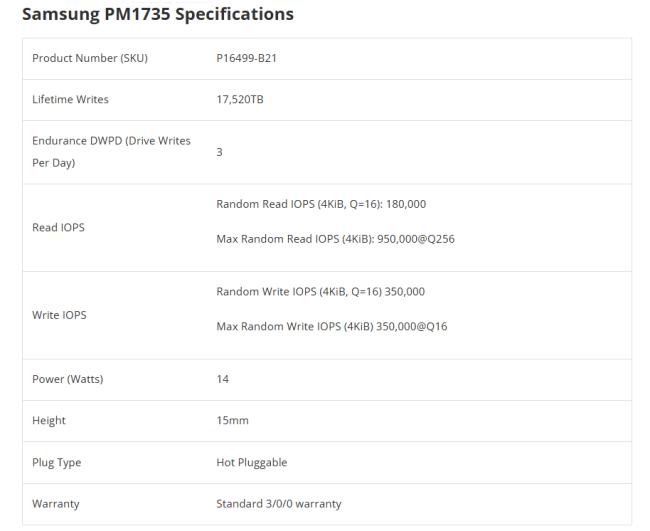Click the DWPD value 3
Image resolution: width=650 pixels, height=531 pixels.
(219, 152)
